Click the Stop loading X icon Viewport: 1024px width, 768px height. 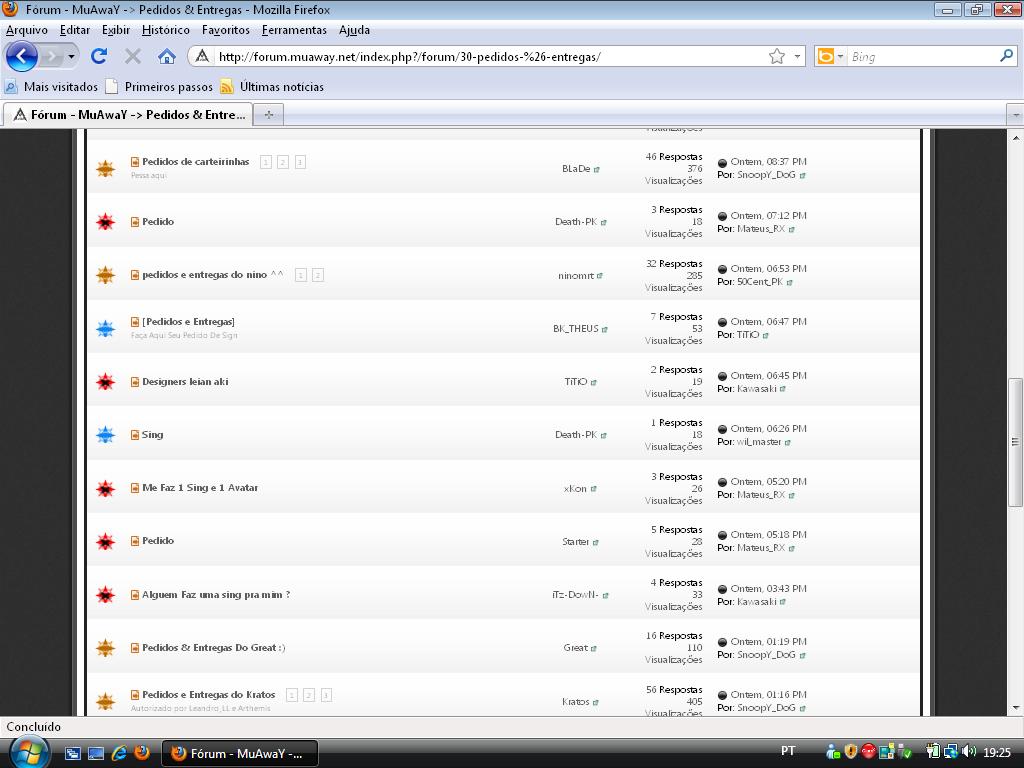coord(132,56)
